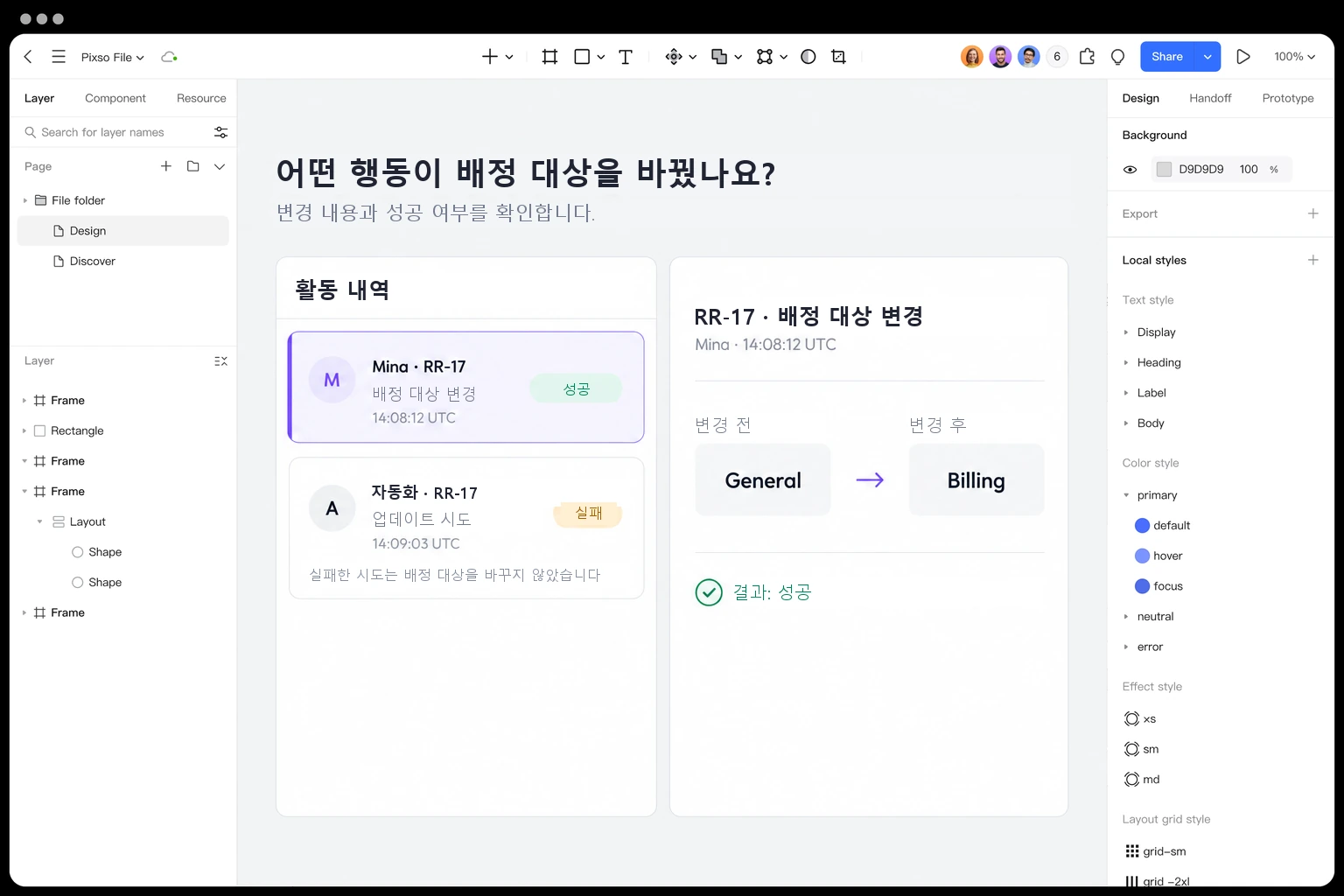Expand the Display text style group
The height and width of the screenshot is (896, 1344).
pyautogui.click(x=1126, y=332)
